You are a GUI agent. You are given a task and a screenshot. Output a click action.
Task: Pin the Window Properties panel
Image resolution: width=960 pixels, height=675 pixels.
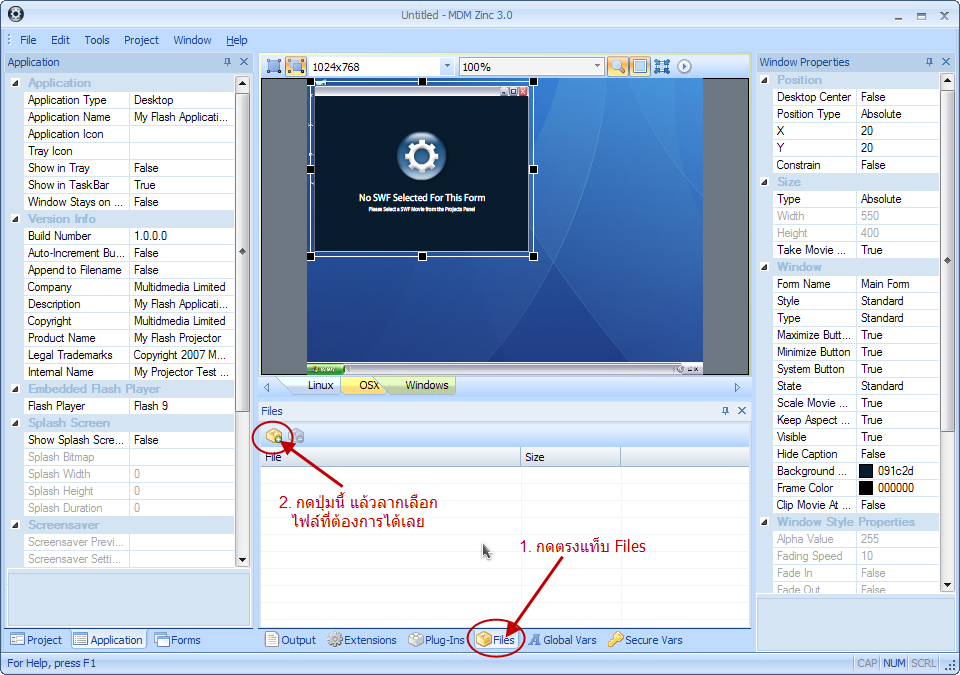click(x=929, y=62)
